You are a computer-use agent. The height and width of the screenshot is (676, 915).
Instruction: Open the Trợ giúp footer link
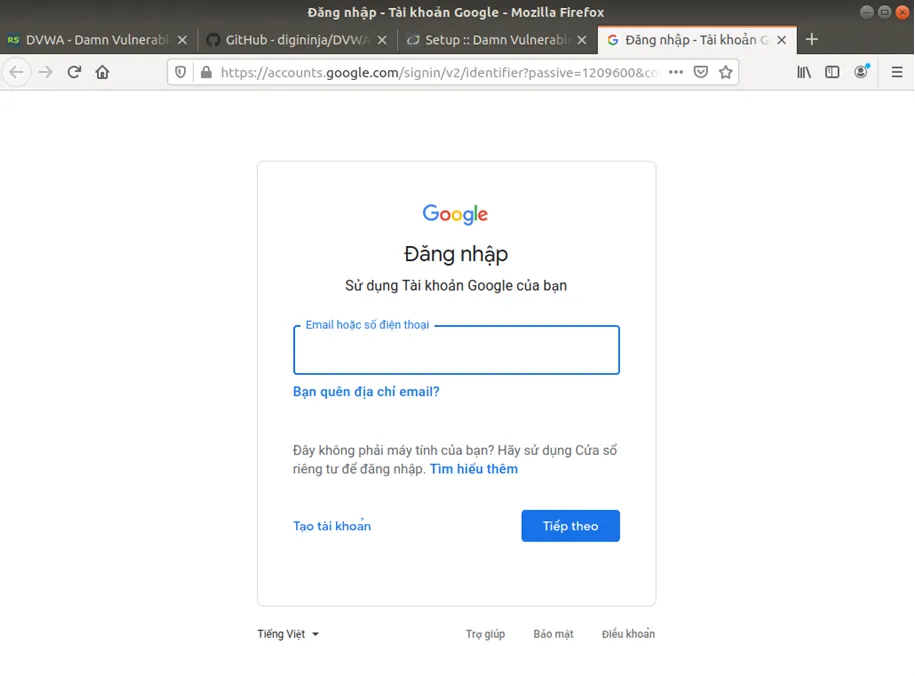point(486,634)
